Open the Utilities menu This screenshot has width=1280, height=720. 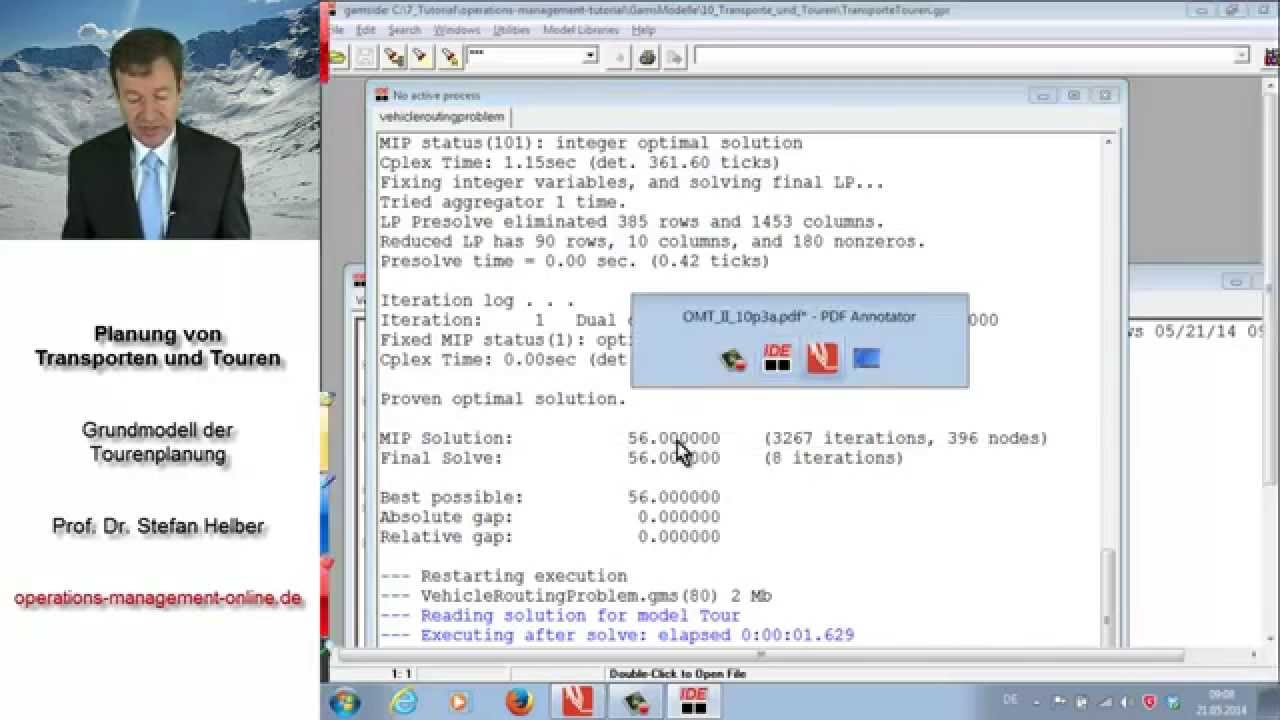tap(511, 31)
